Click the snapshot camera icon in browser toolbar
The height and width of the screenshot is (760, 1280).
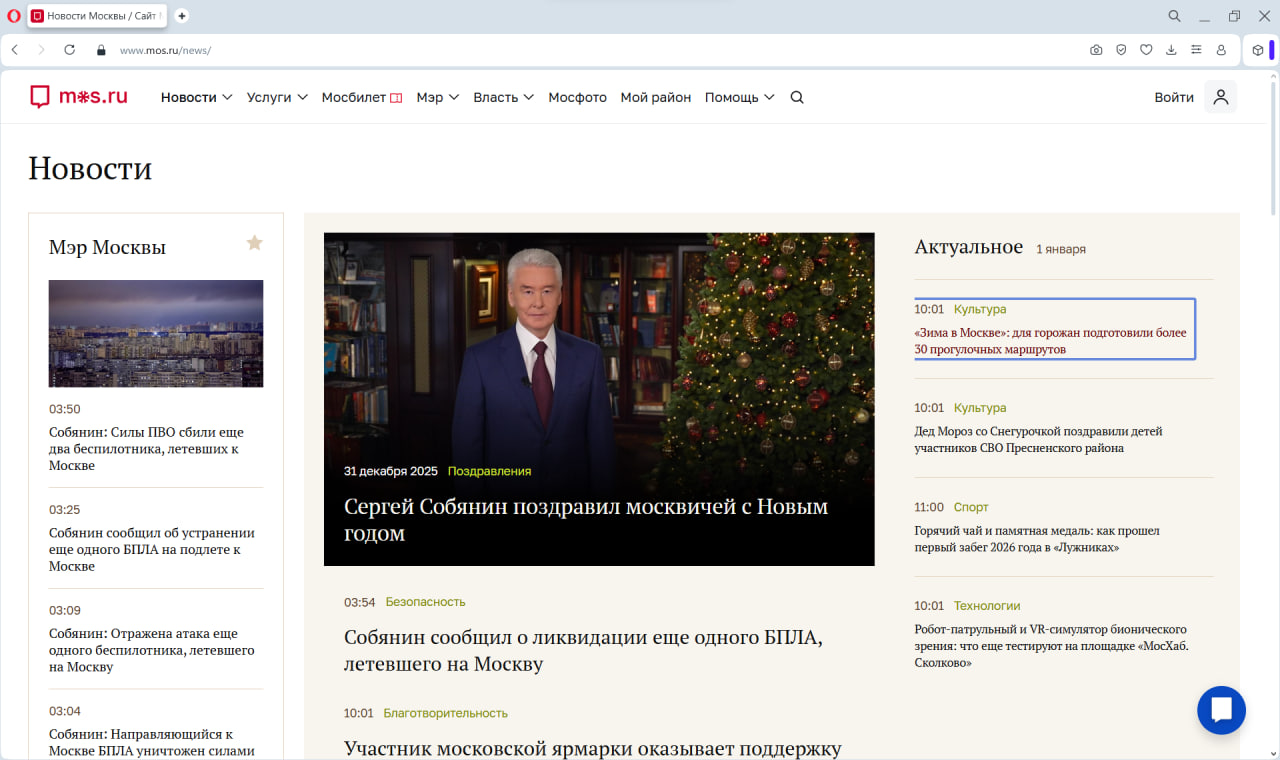click(1096, 49)
